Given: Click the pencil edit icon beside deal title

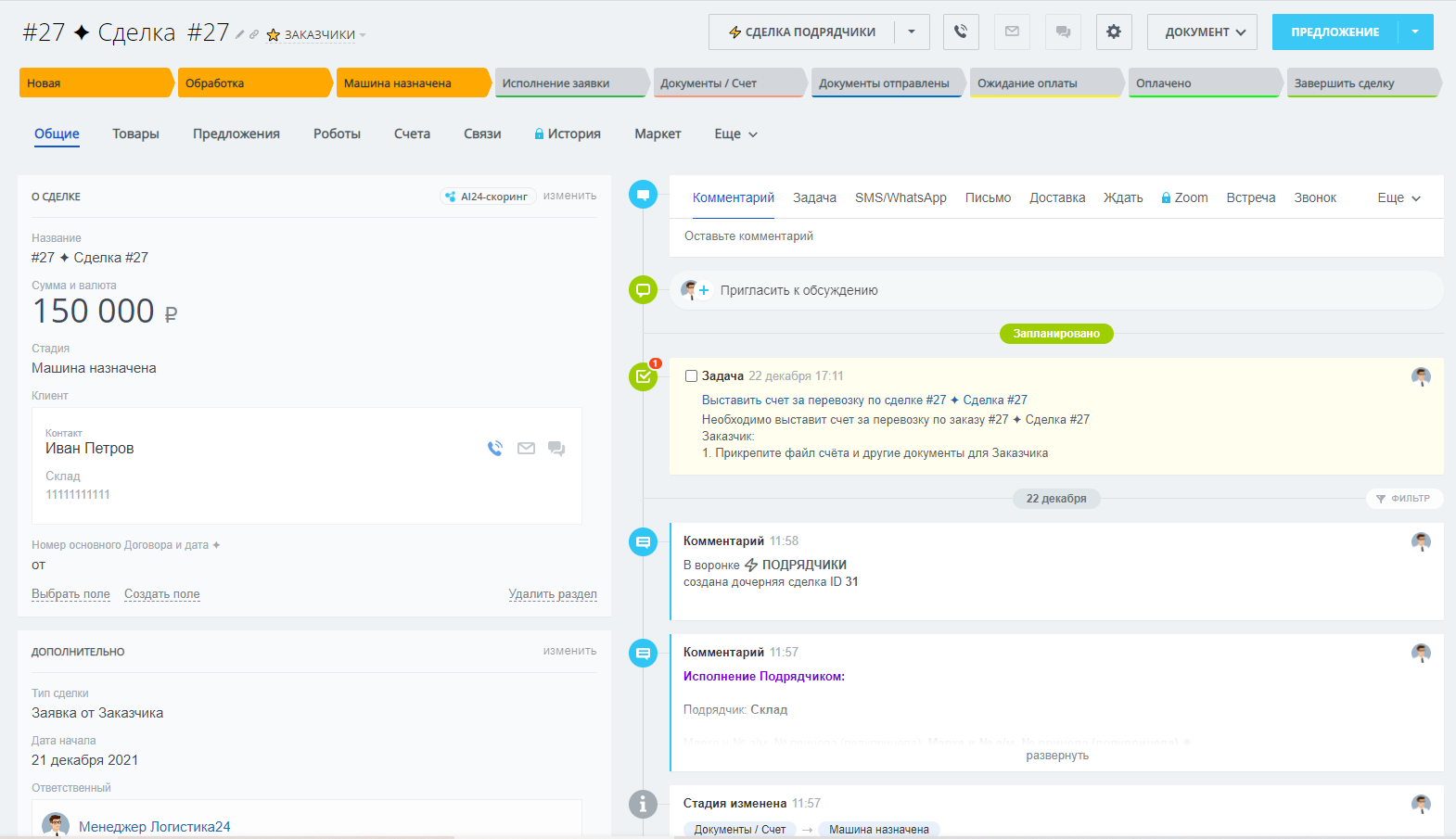Looking at the screenshot, I should [239, 34].
